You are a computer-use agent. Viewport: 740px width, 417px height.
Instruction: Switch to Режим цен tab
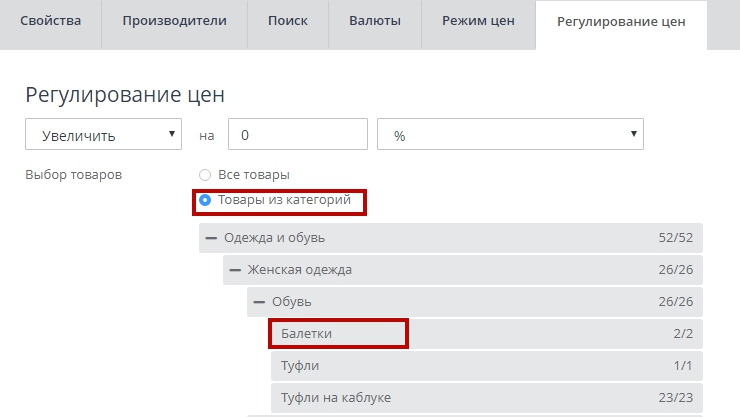[476, 22]
